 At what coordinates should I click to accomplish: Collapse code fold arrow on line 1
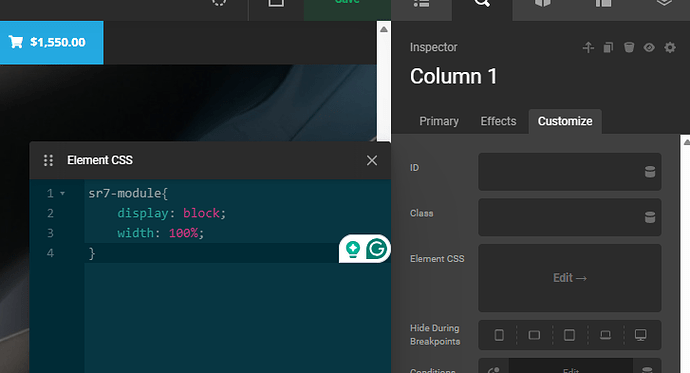62,194
